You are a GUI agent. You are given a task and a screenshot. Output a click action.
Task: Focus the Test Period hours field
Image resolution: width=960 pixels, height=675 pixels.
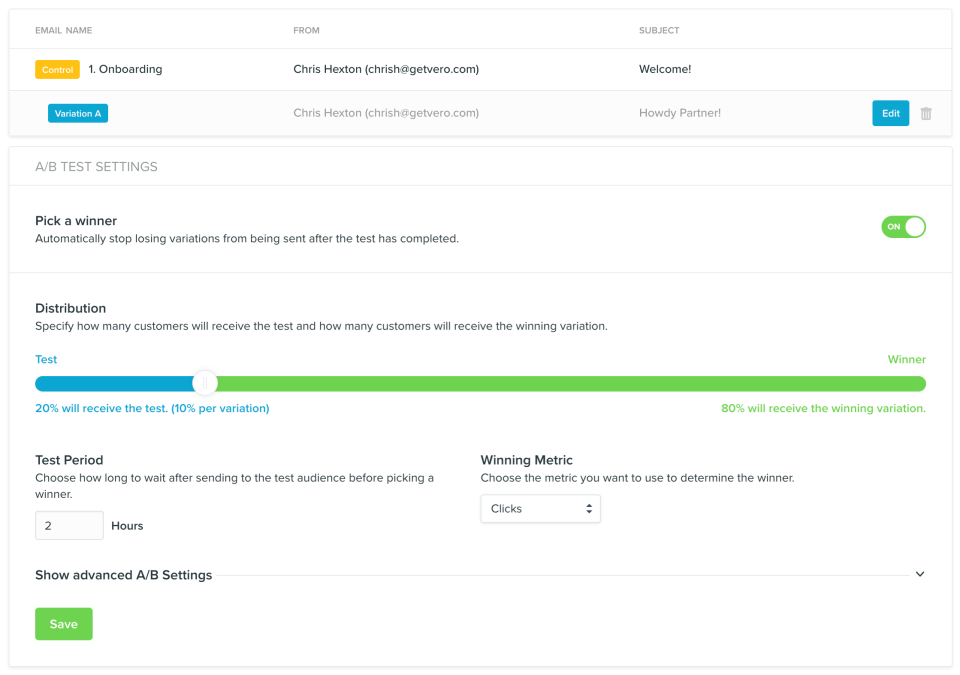tap(69, 526)
